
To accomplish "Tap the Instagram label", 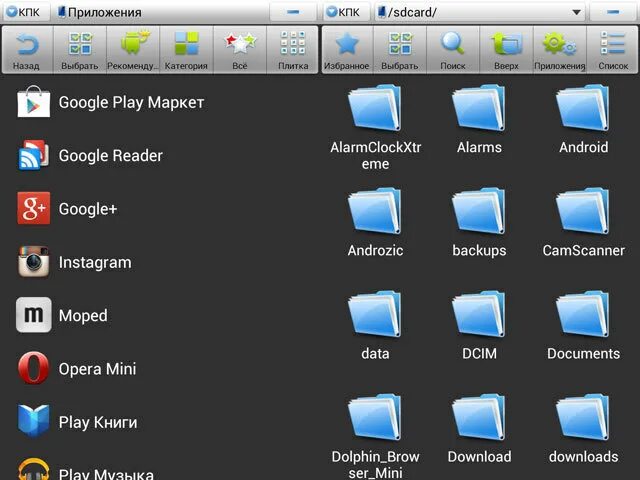I will coord(95,262).
